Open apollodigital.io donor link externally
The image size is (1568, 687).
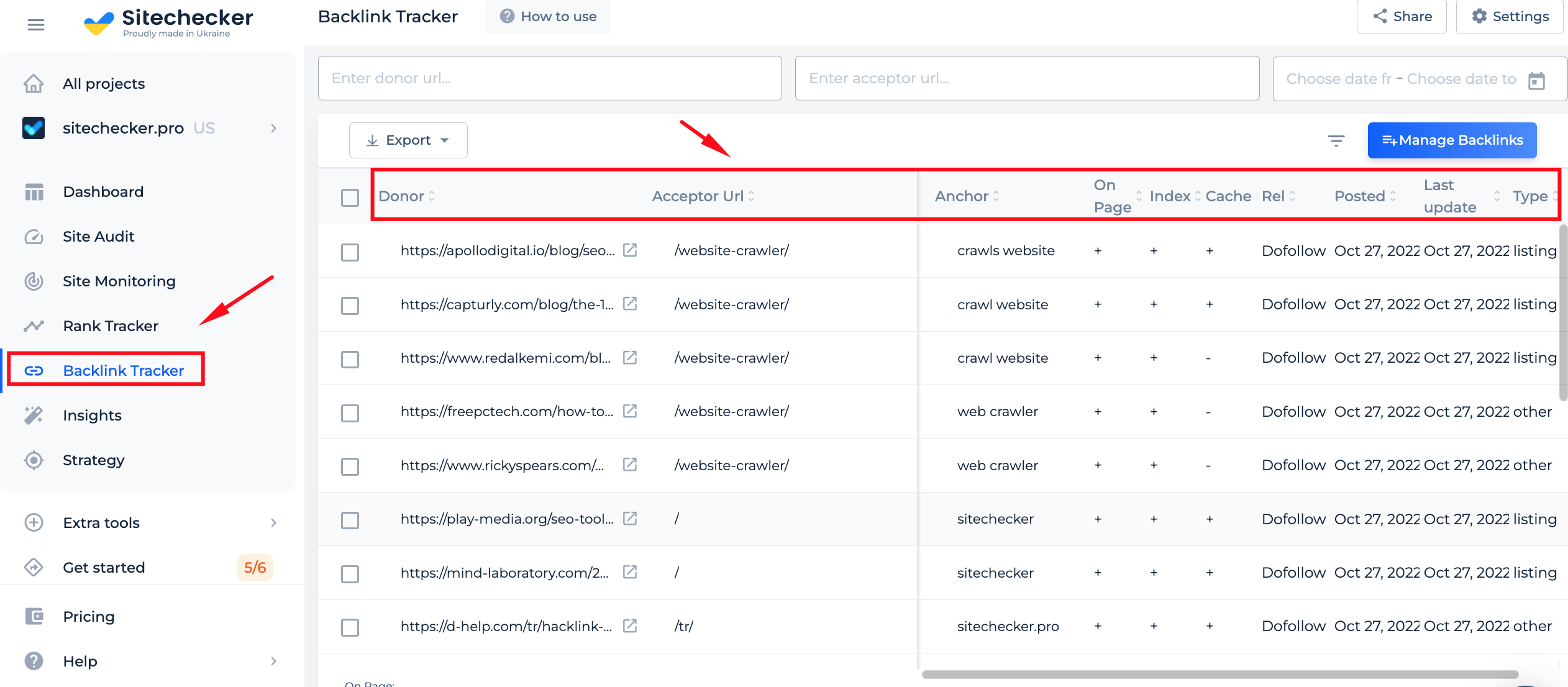pyautogui.click(x=630, y=250)
